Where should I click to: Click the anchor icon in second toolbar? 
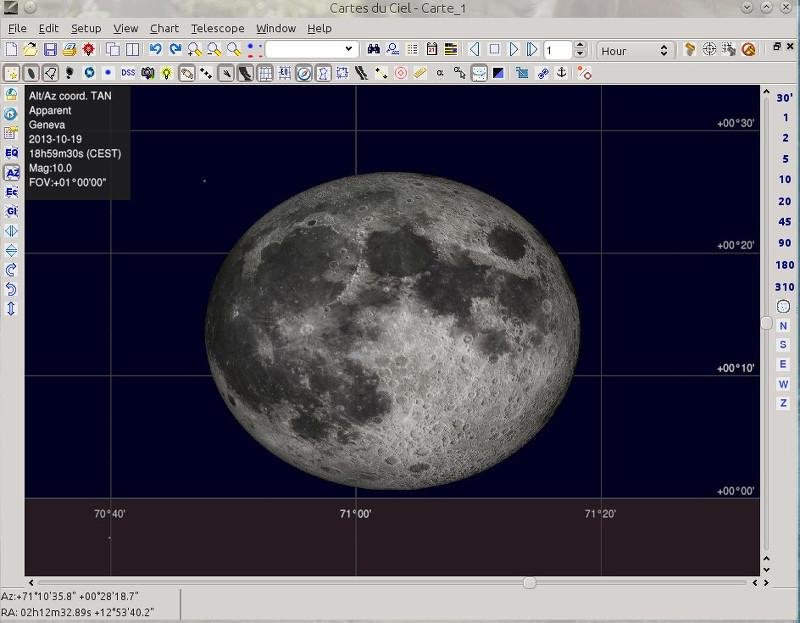(x=561, y=73)
